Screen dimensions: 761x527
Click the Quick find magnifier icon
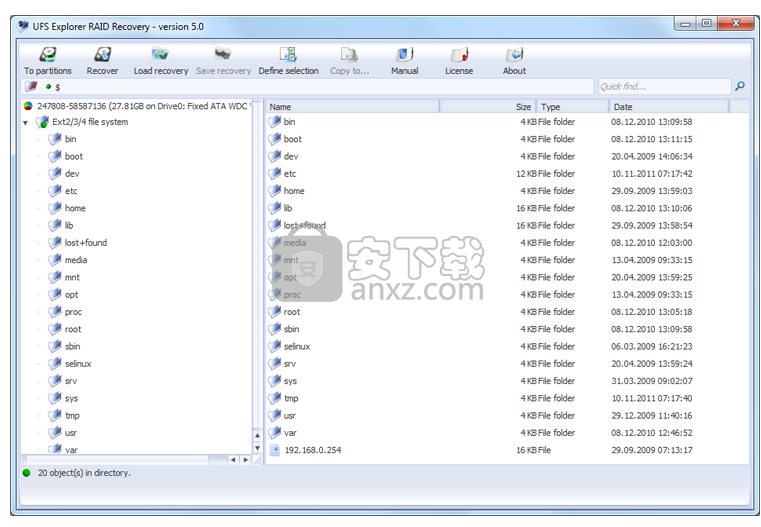(x=740, y=86)
